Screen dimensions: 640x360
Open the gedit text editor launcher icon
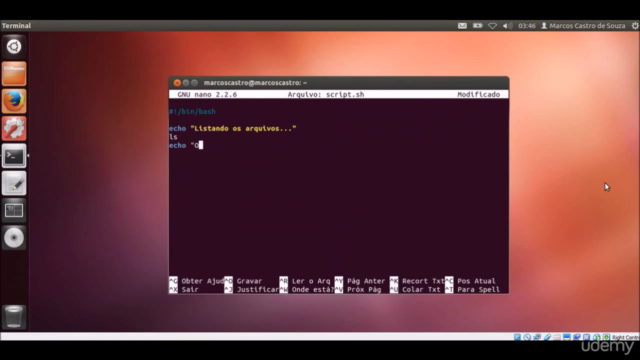point(14,183)
